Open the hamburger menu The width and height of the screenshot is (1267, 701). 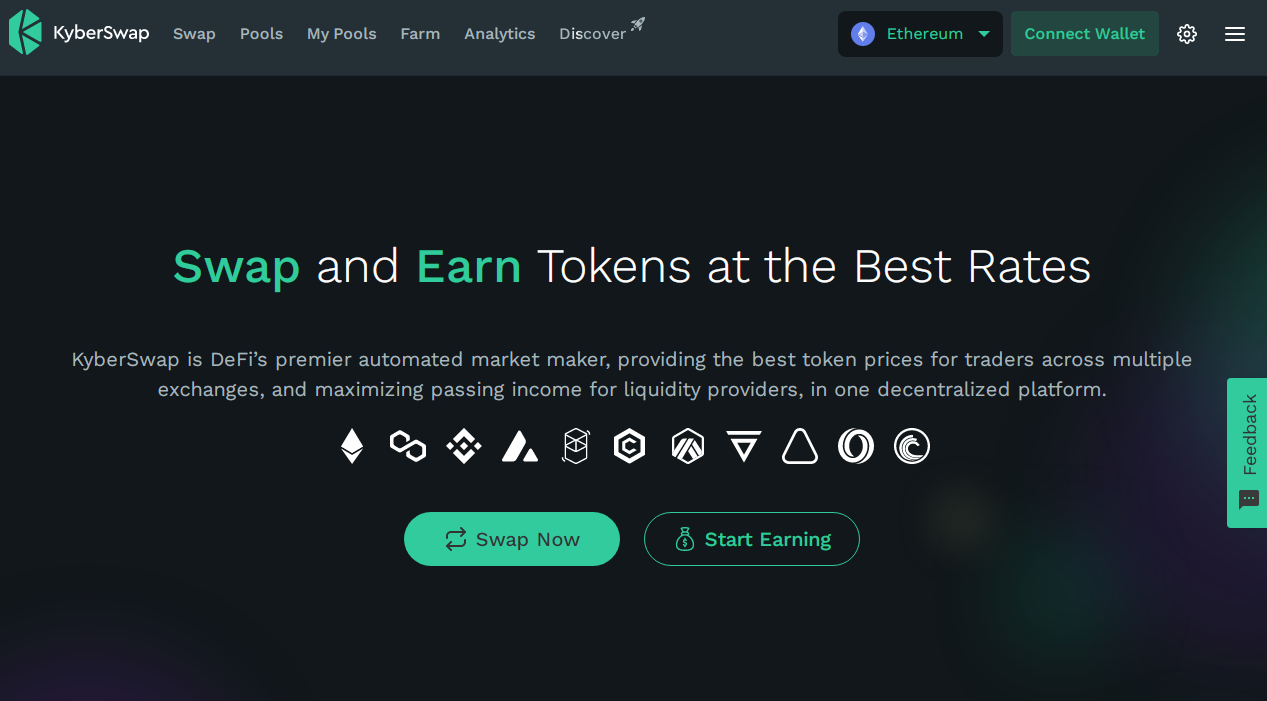pos(1235,34)
